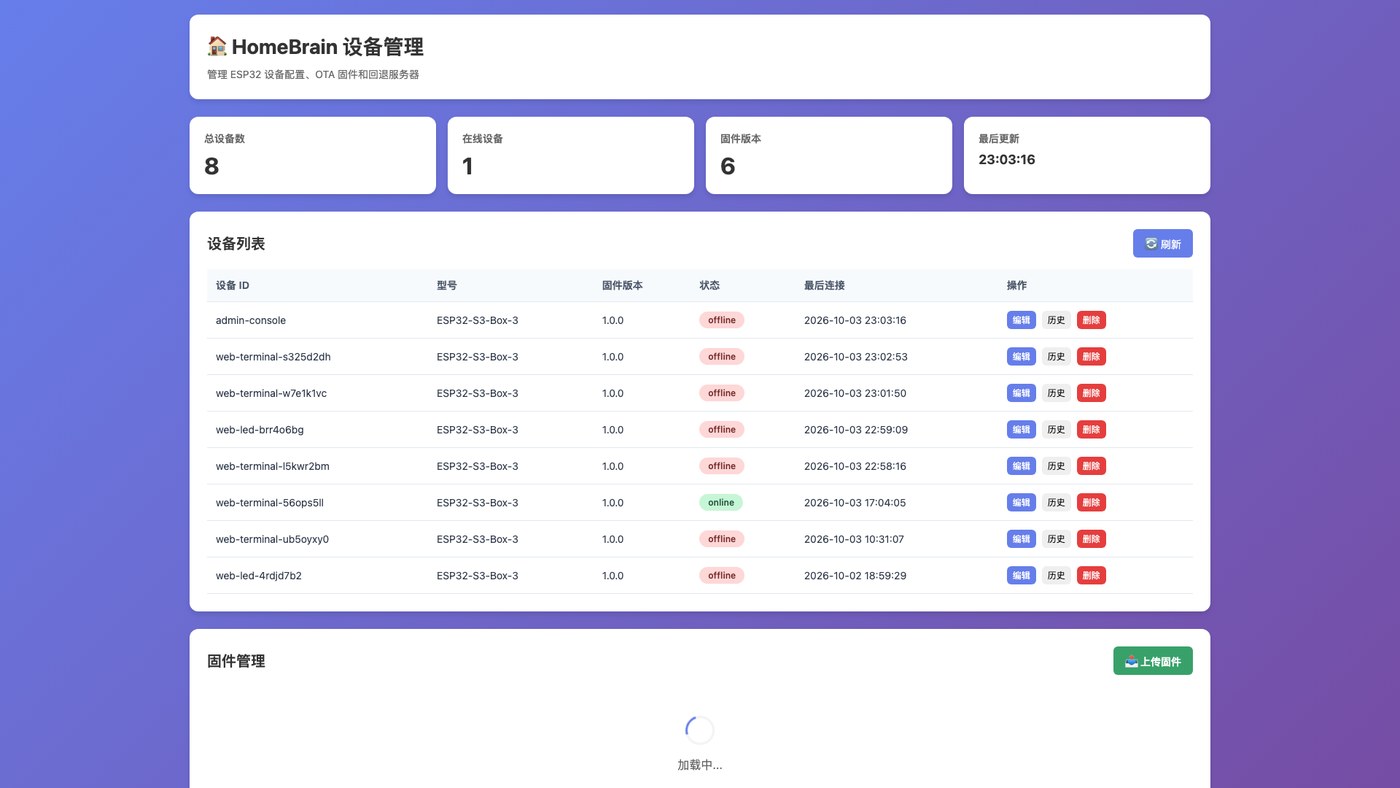
Task: Click the 最后更新 time 23:03:16 card
Action: [1087, 155]
